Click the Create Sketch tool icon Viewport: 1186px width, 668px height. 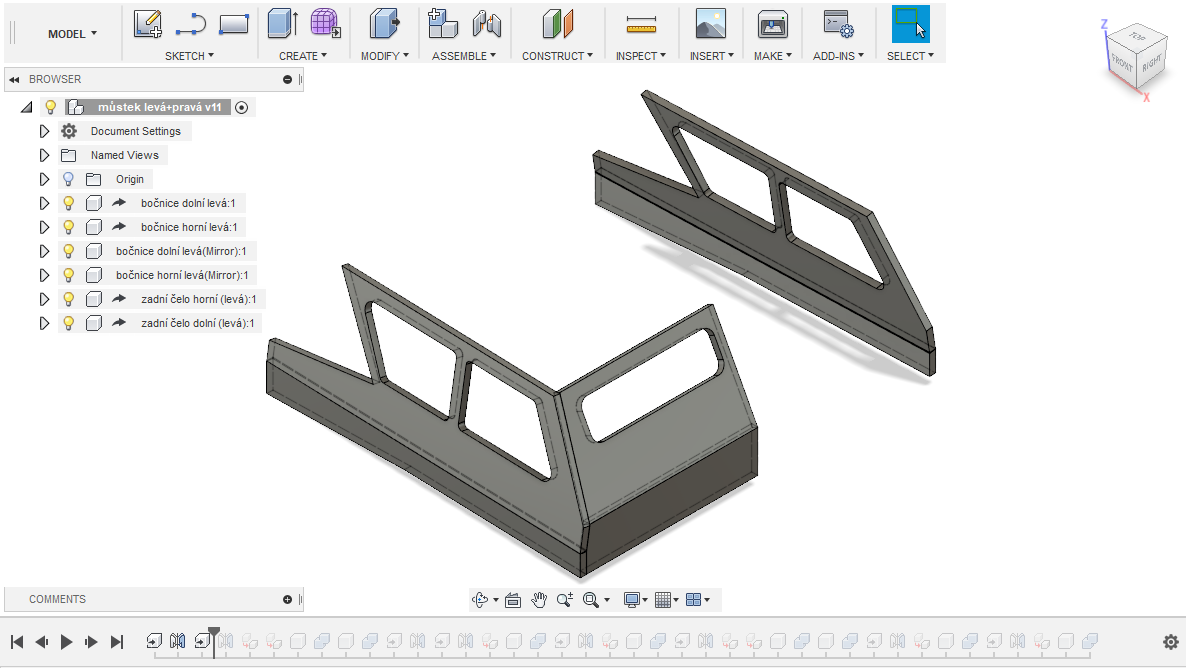(148, 24)
